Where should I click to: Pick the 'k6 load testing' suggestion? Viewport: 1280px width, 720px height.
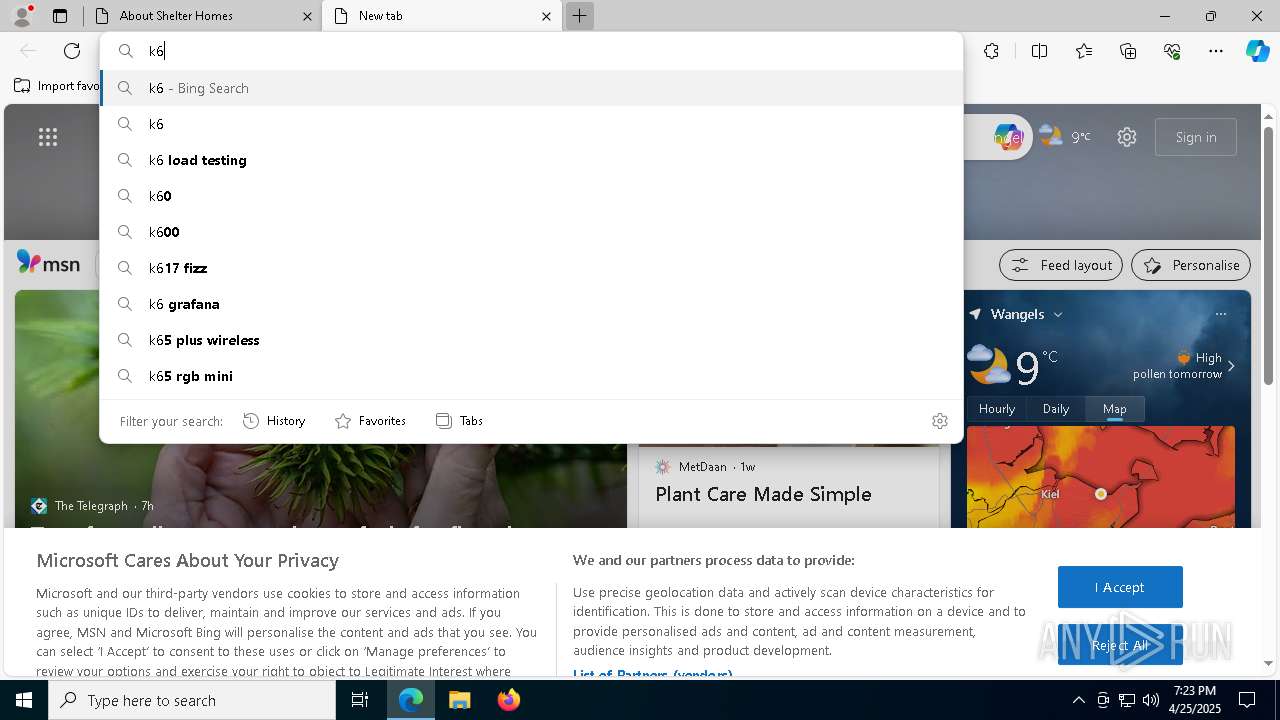point(531,160)
